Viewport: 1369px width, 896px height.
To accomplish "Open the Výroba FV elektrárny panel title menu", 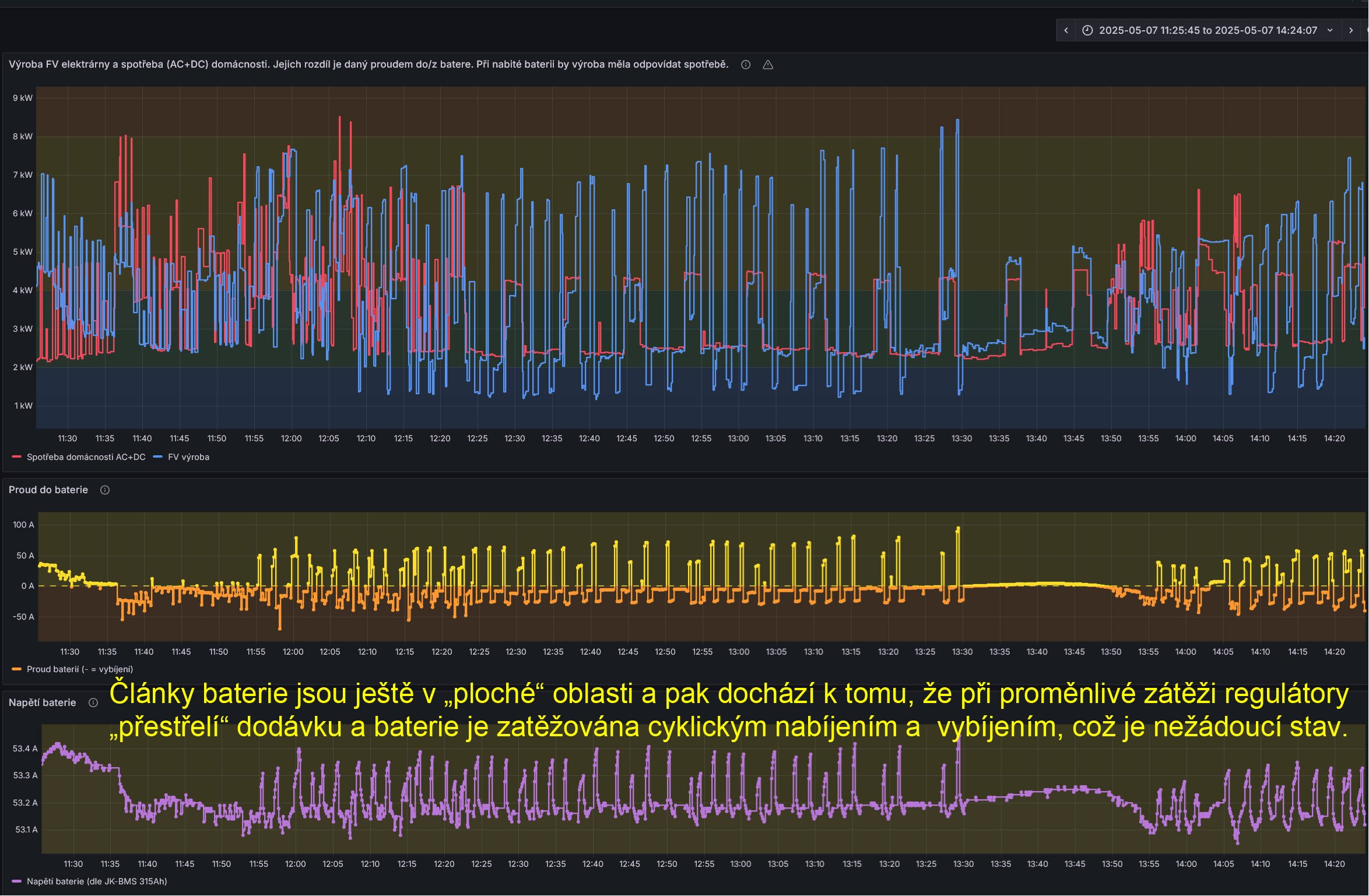I will coord(368,65).
